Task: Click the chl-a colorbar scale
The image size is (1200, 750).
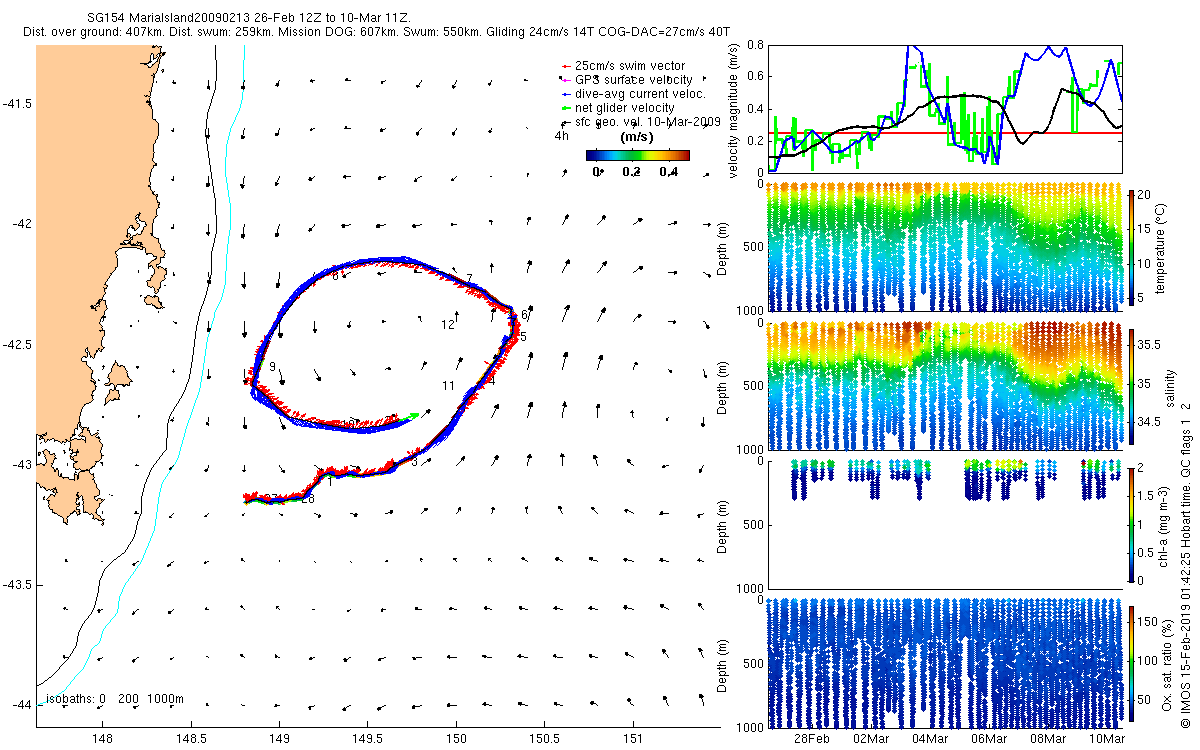Action: pos(1131,523)
